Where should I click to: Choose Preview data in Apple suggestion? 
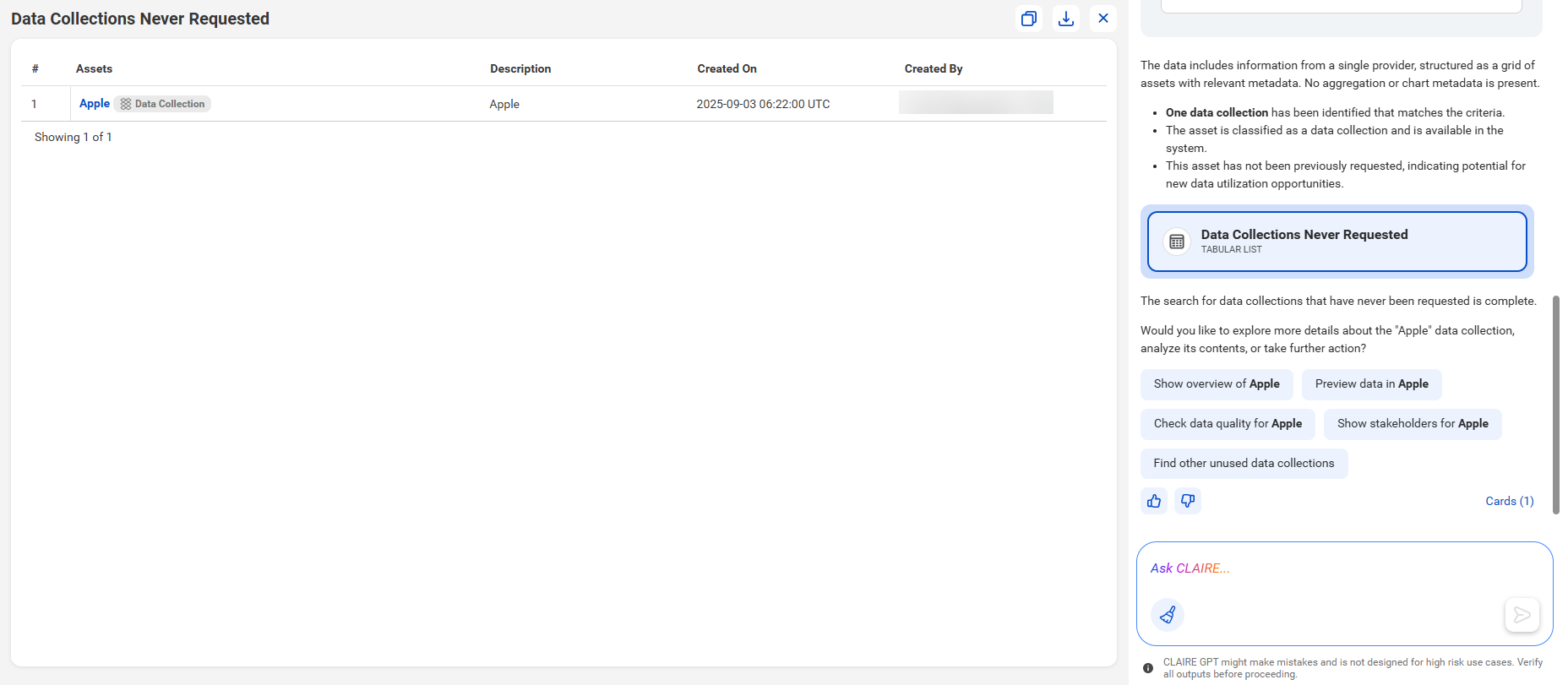1371,384
